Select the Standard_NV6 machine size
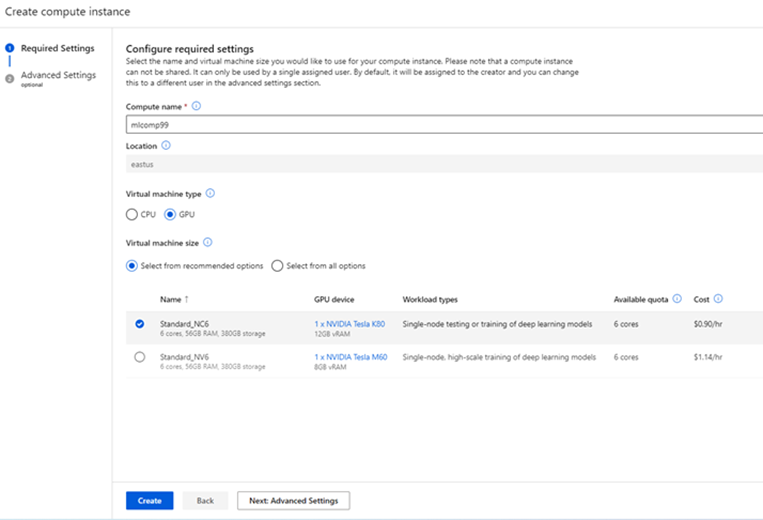 139,357
